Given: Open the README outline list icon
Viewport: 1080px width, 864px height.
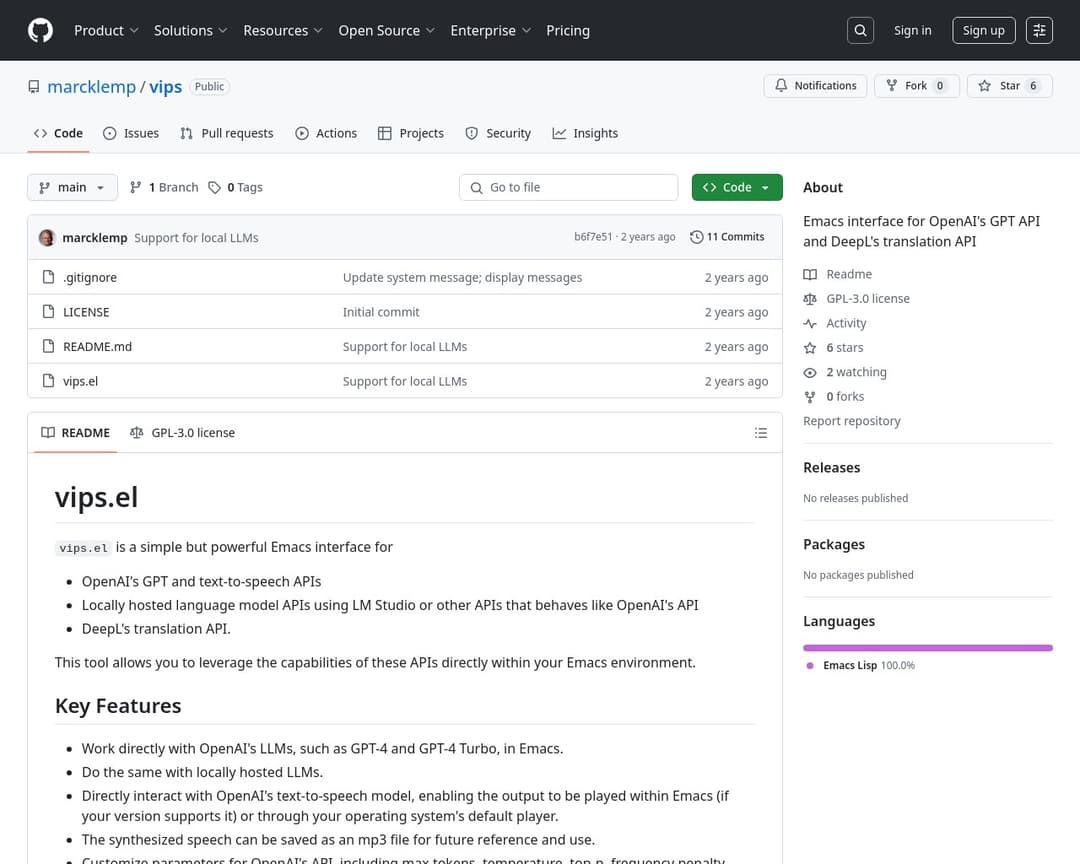Looking at the screenshot, I should [760, 433].
